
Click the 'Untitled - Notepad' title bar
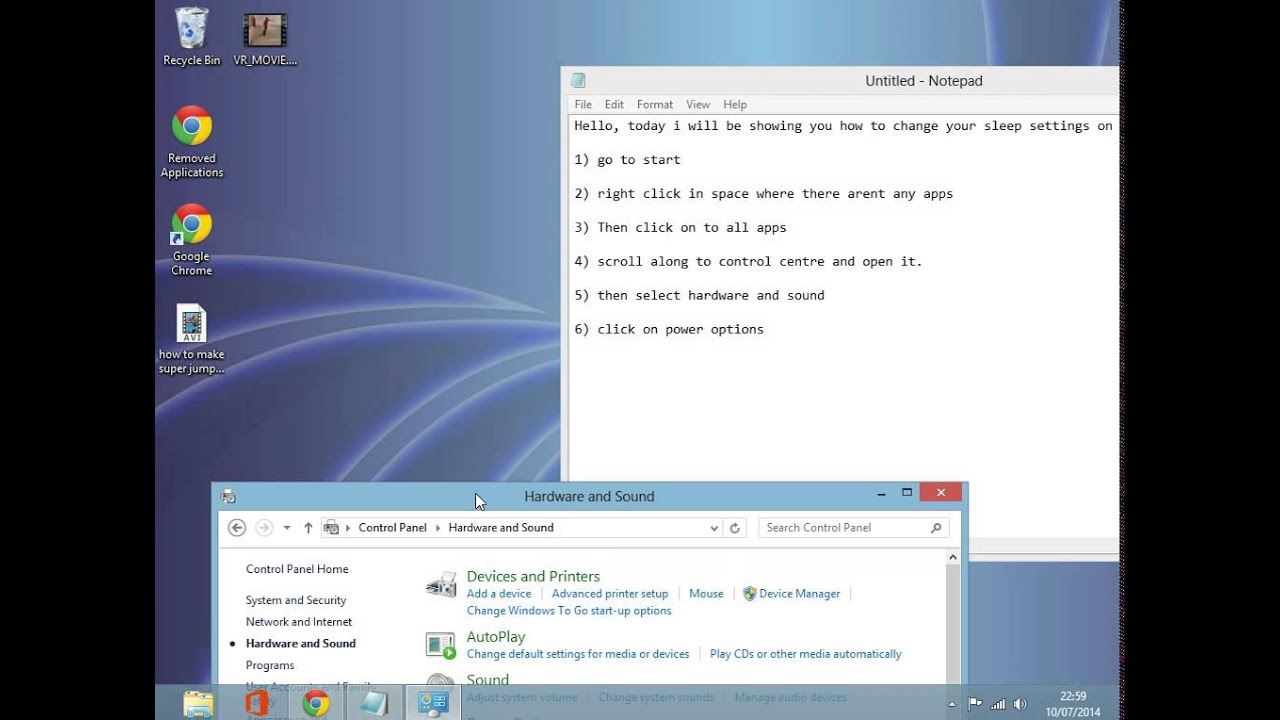924,81
